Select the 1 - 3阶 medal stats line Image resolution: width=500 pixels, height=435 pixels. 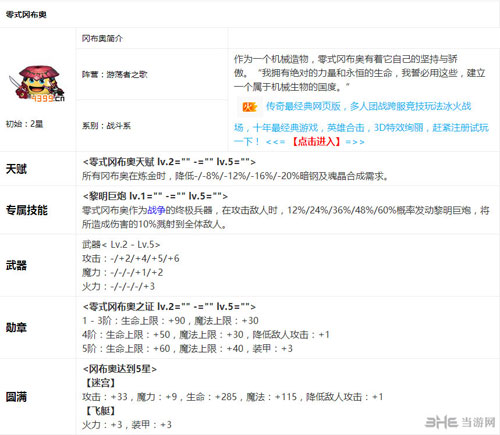(170, 321)
